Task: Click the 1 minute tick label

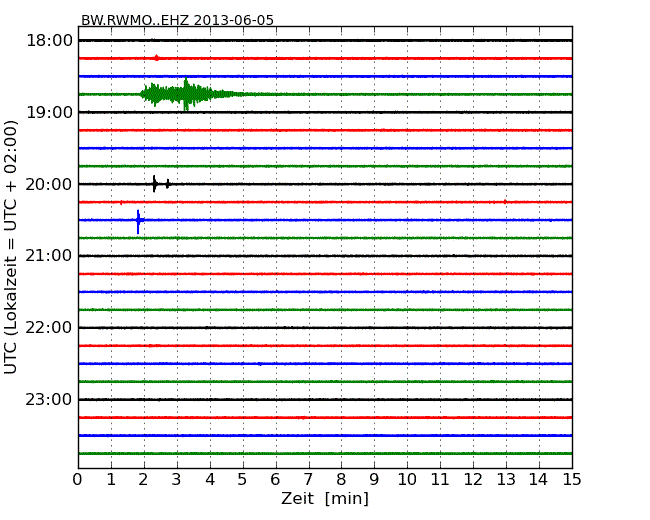Action: 111,480
